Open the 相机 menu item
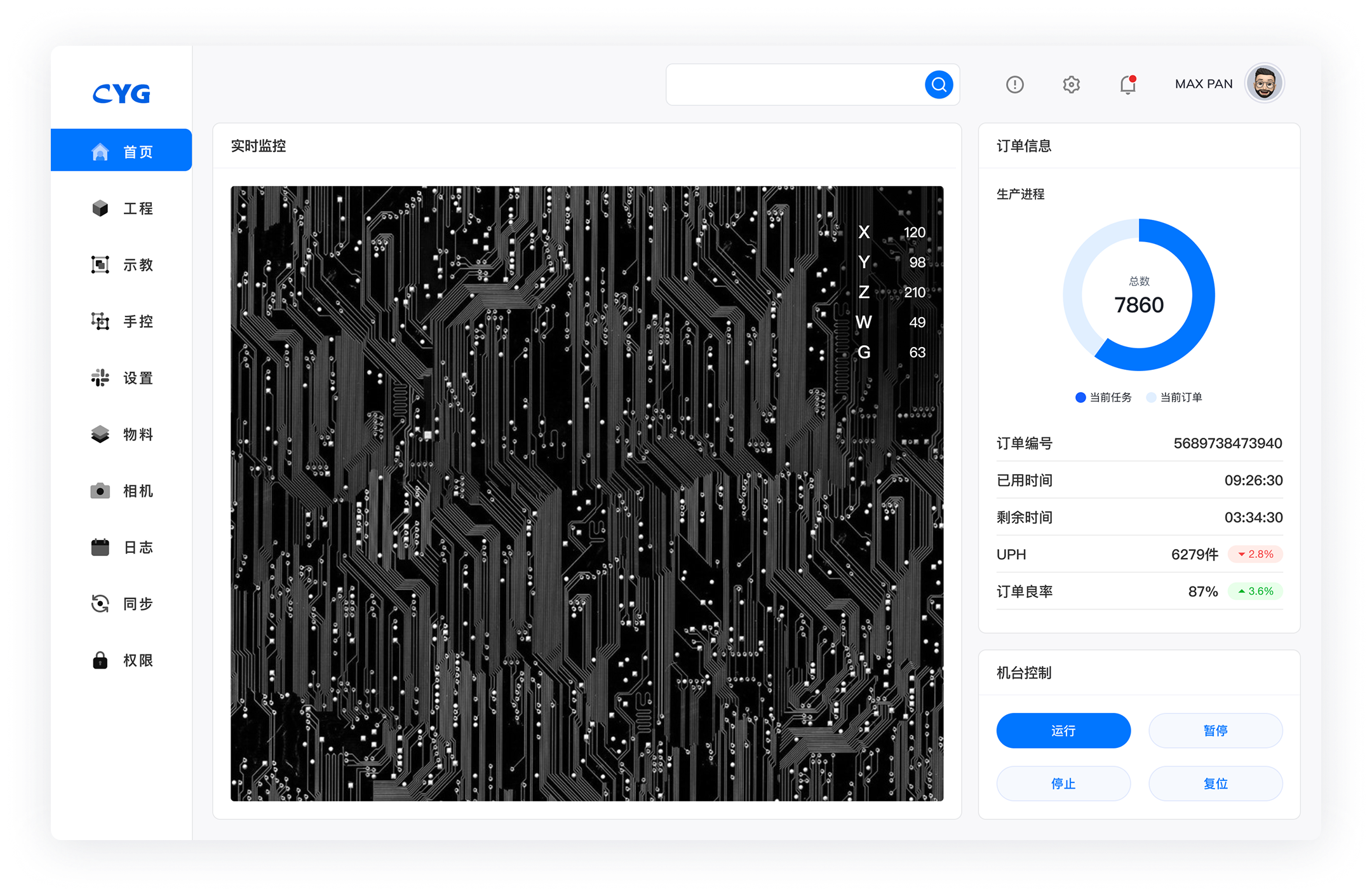Image resolution: width=1372 pixels, height=896 pixels. 121,491
